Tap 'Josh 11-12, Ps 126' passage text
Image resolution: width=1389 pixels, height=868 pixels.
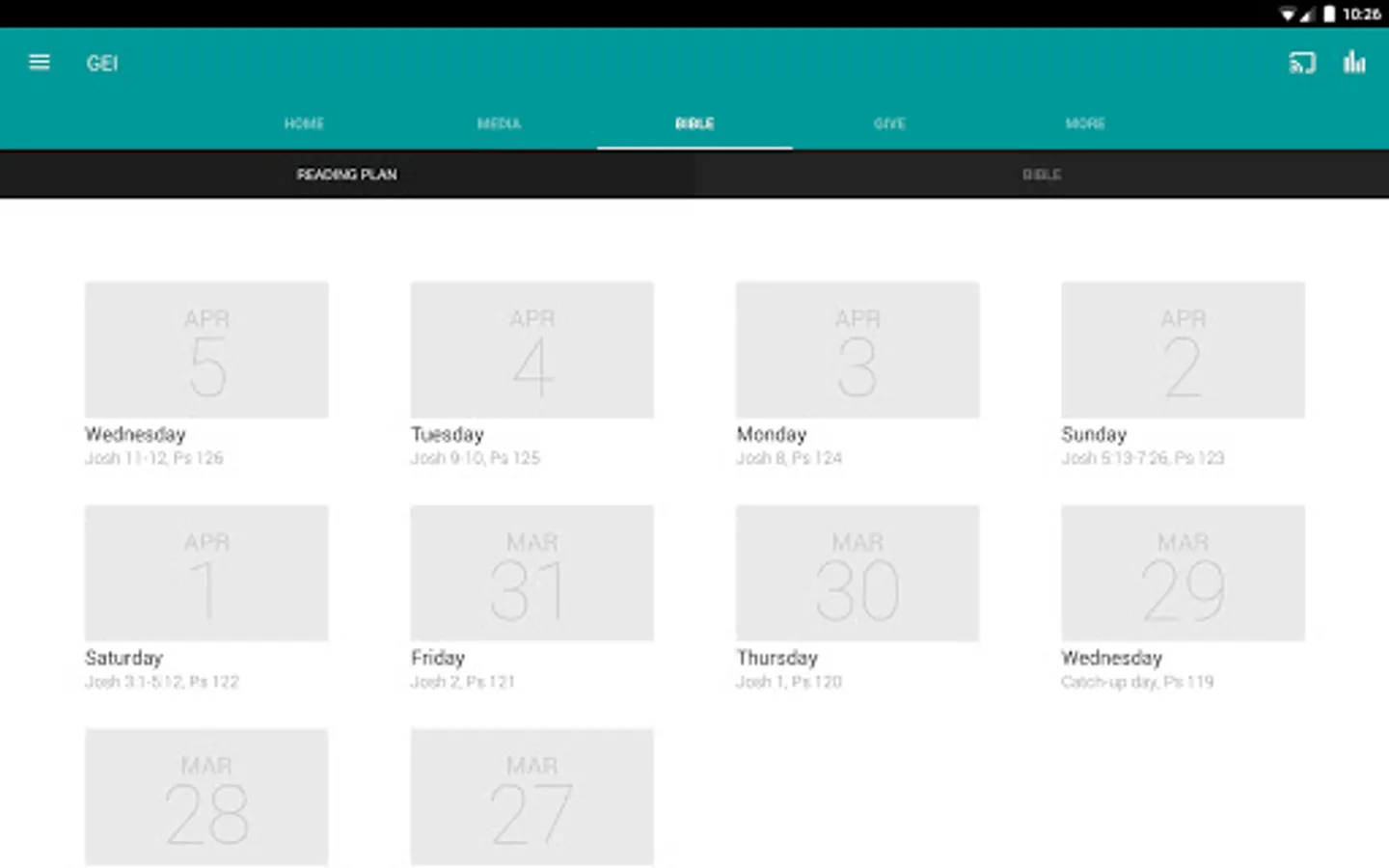[154, 458]
